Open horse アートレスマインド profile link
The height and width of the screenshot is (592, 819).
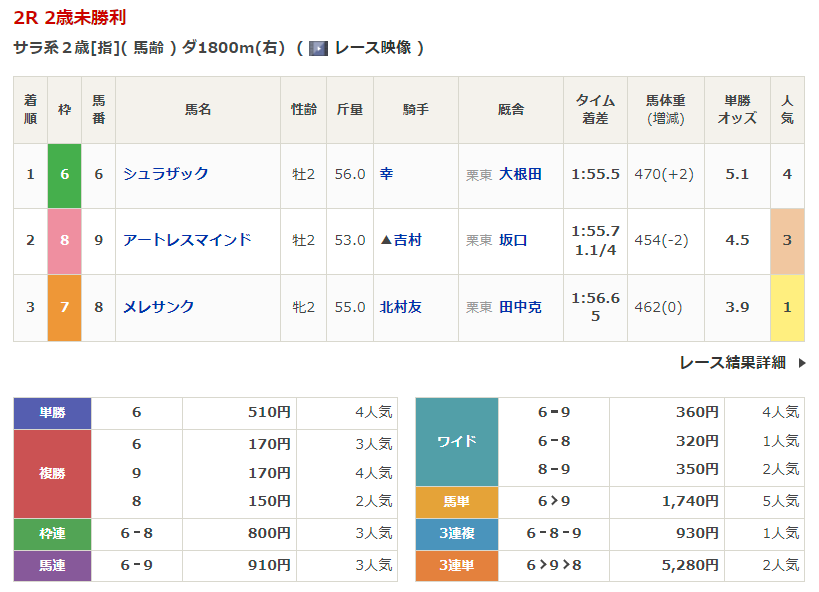coord(187,240)
